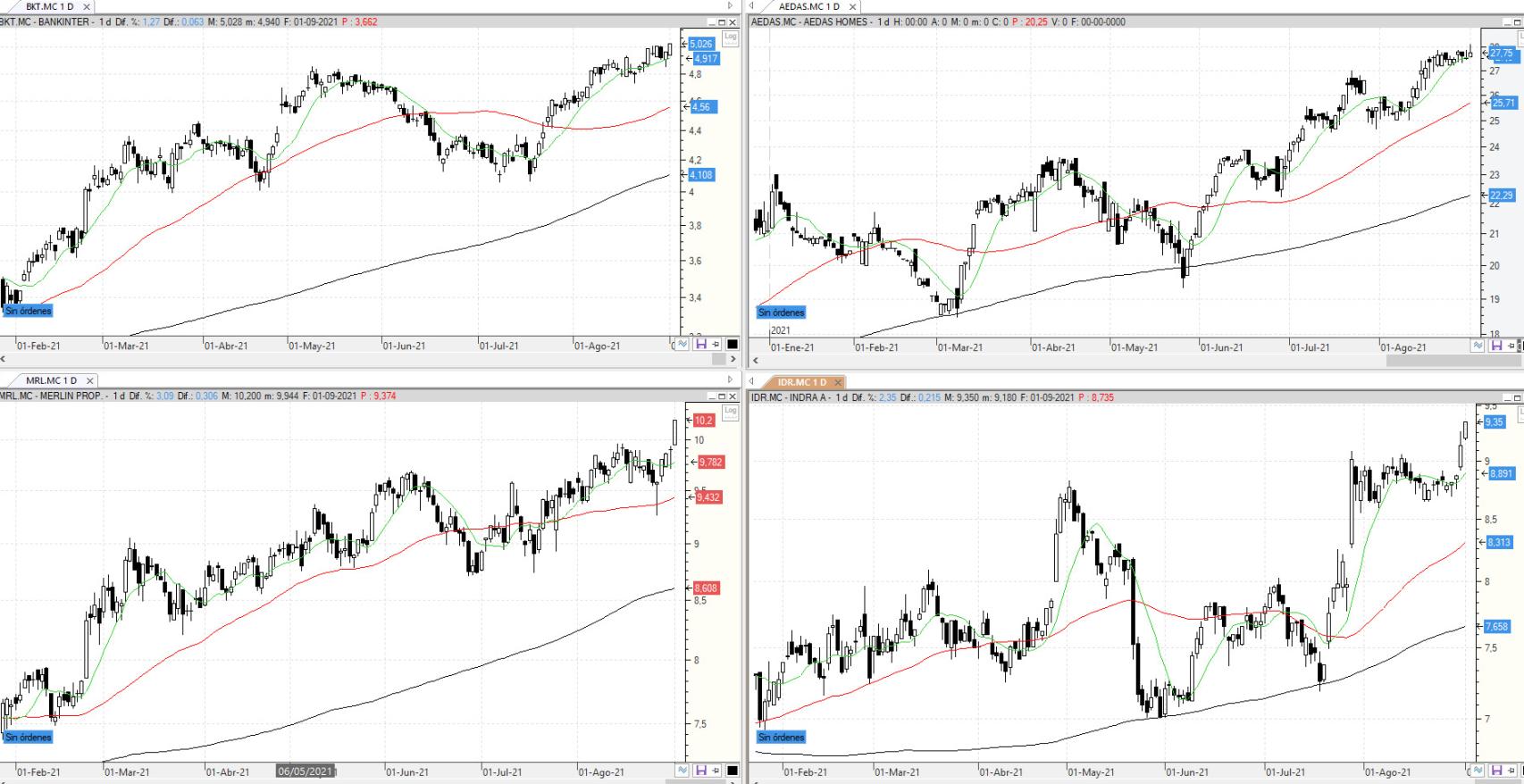Click indicator wave icon in Bankinter chart
This screenshot has width=1524, height=784.
pyautogui.click(x=683, y=344)
